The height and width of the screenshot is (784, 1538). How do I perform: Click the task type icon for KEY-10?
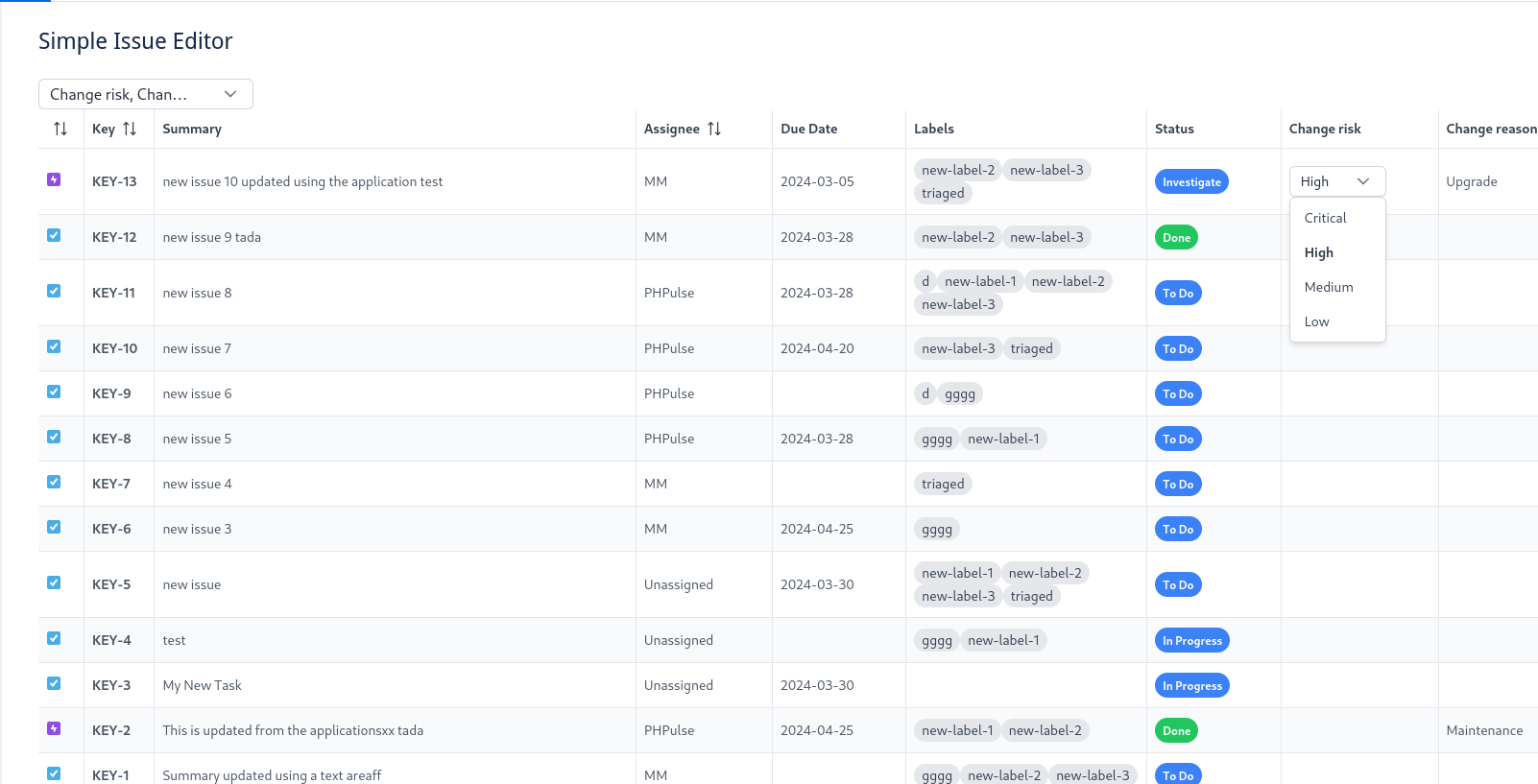54,346
